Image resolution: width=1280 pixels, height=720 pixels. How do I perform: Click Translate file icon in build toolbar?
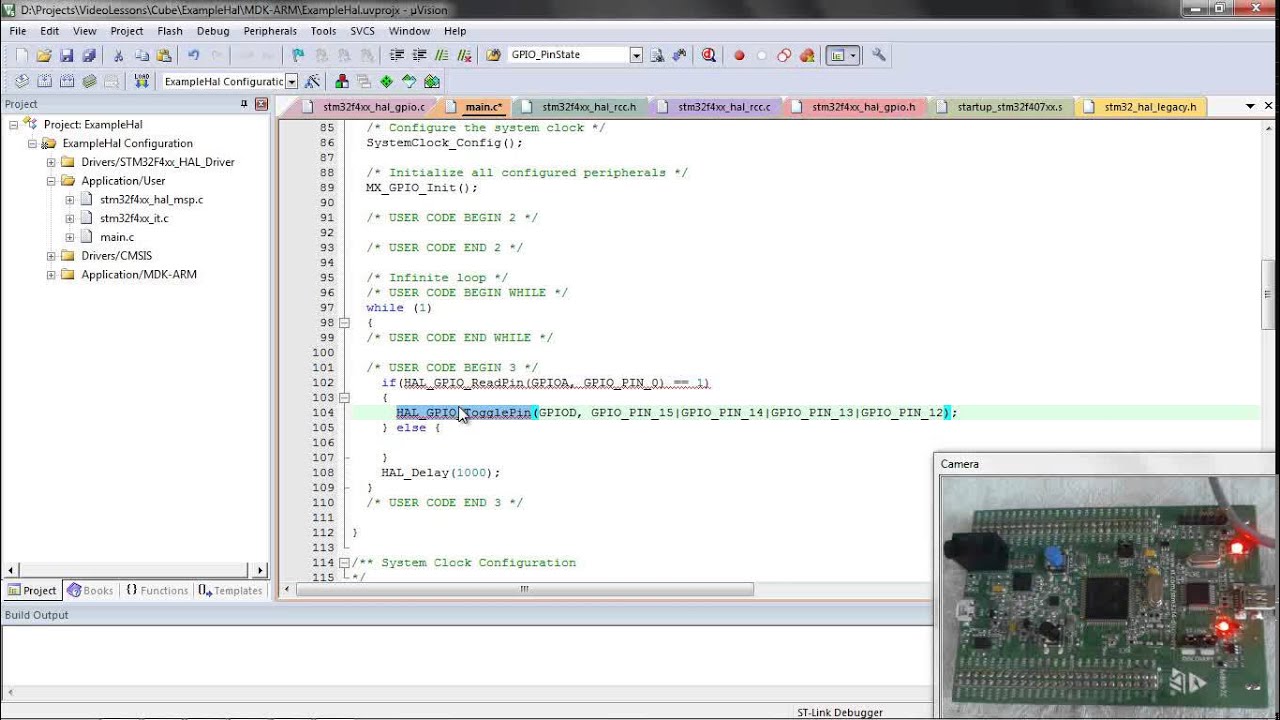pos(22,81)
